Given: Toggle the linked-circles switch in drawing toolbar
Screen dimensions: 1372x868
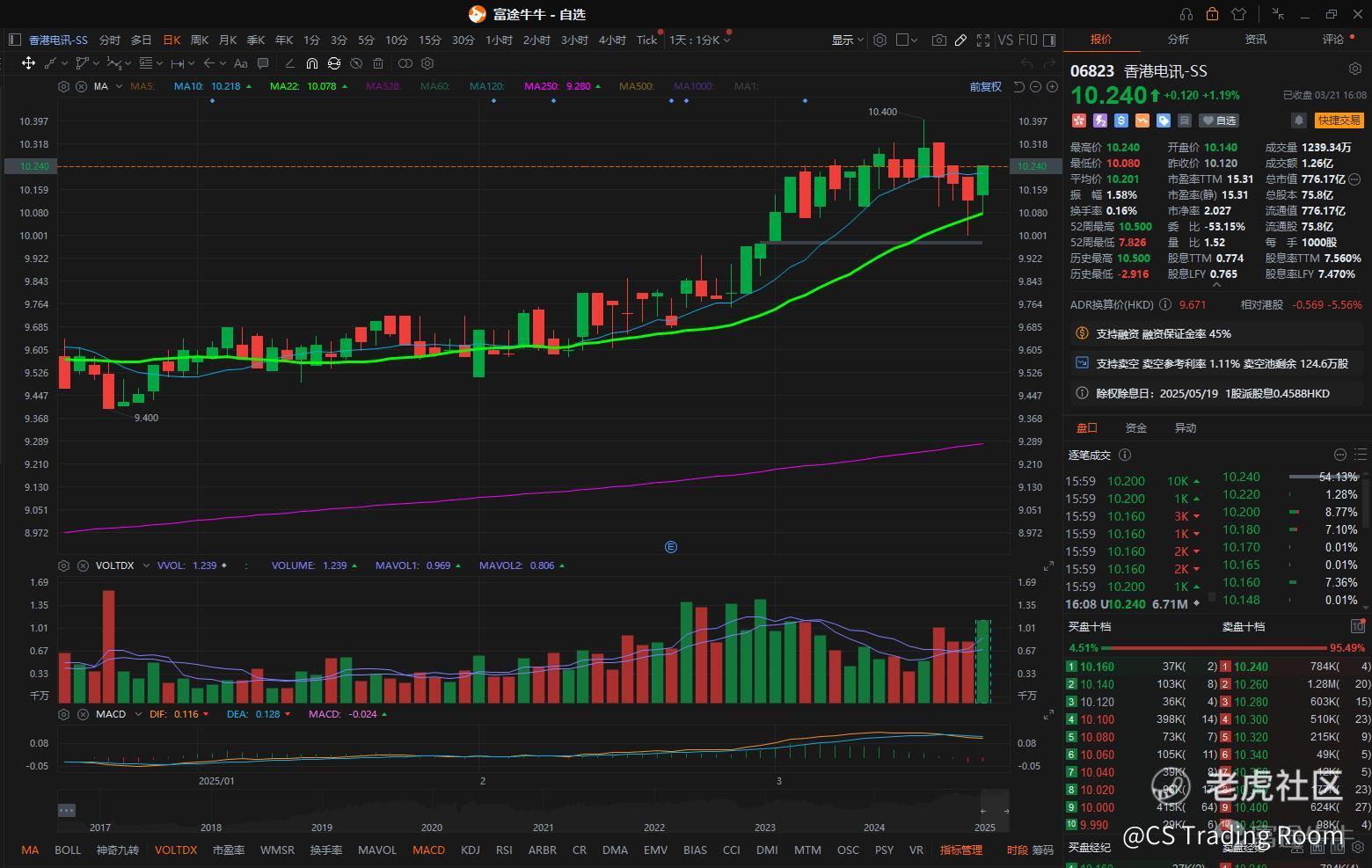Looking at the screenshot, I should pos(405,63).
